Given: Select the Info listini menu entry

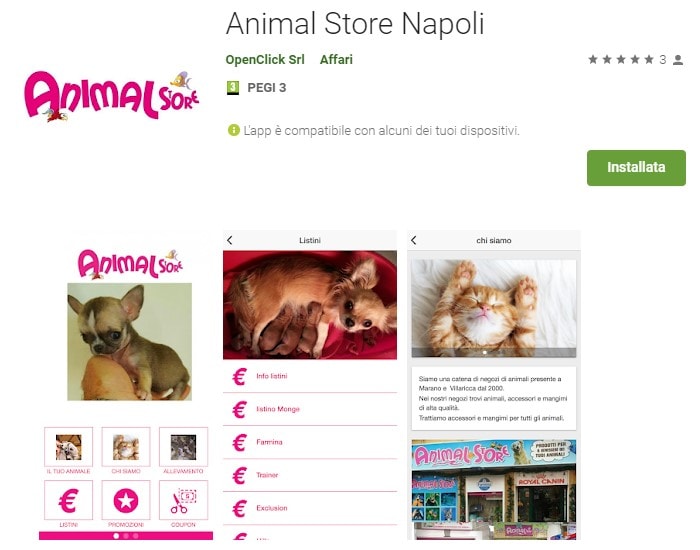Looking at the screenshot, I should (310, 376).
